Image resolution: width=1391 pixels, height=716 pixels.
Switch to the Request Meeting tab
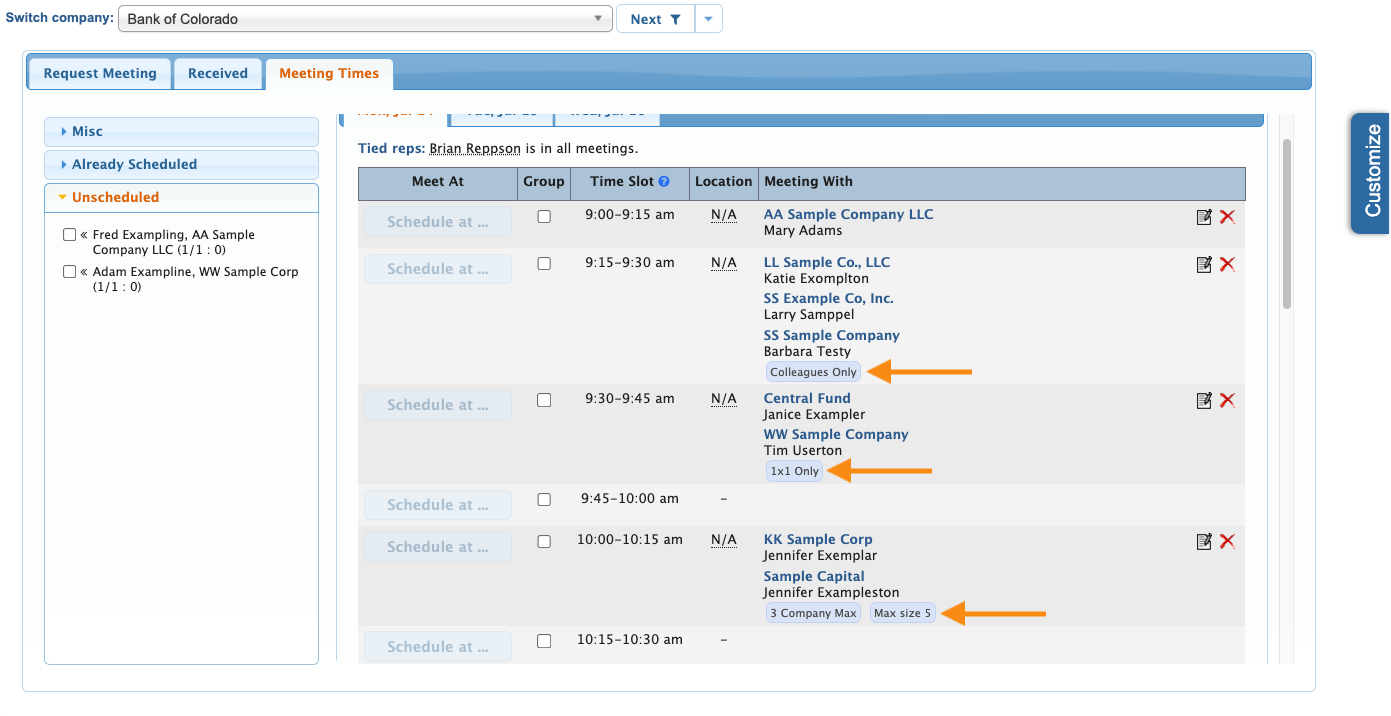(x=100, y=74)
